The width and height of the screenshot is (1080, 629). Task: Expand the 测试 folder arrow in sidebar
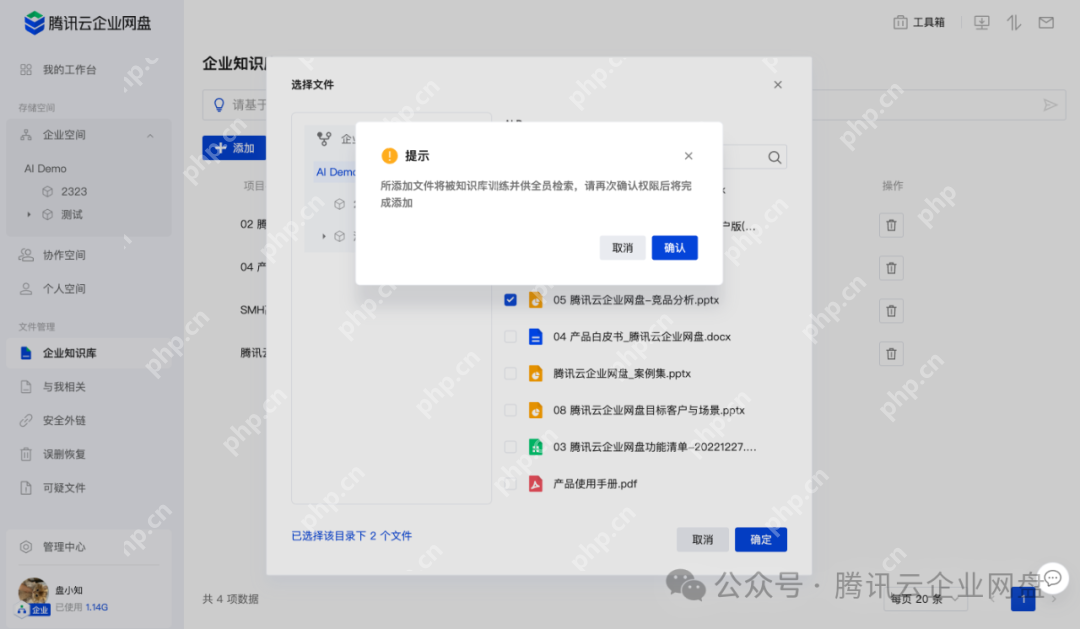pos(29,214)
